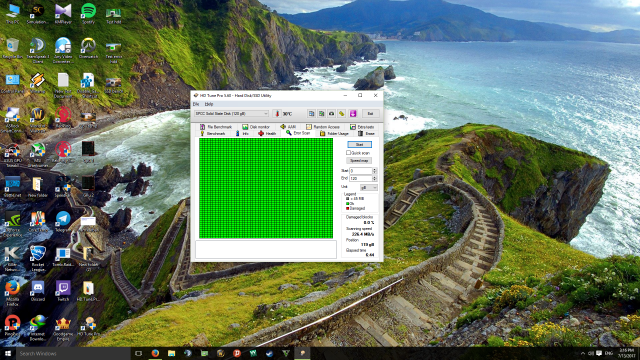Click the copy screenshot to clipboard toolbar icon
The width and height of the screenshot is (640, 360).
[x=321, y=113]
